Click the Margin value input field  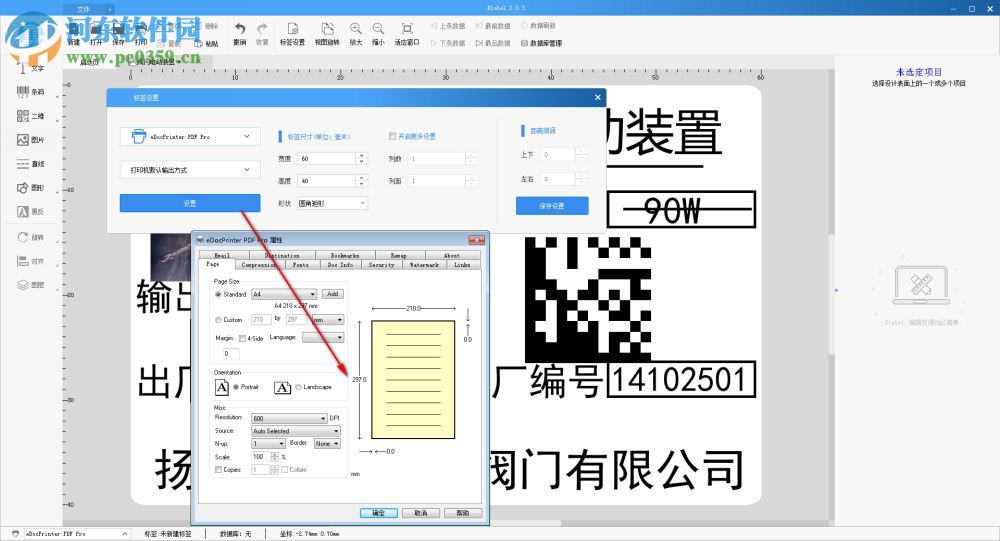click(231, 353)
